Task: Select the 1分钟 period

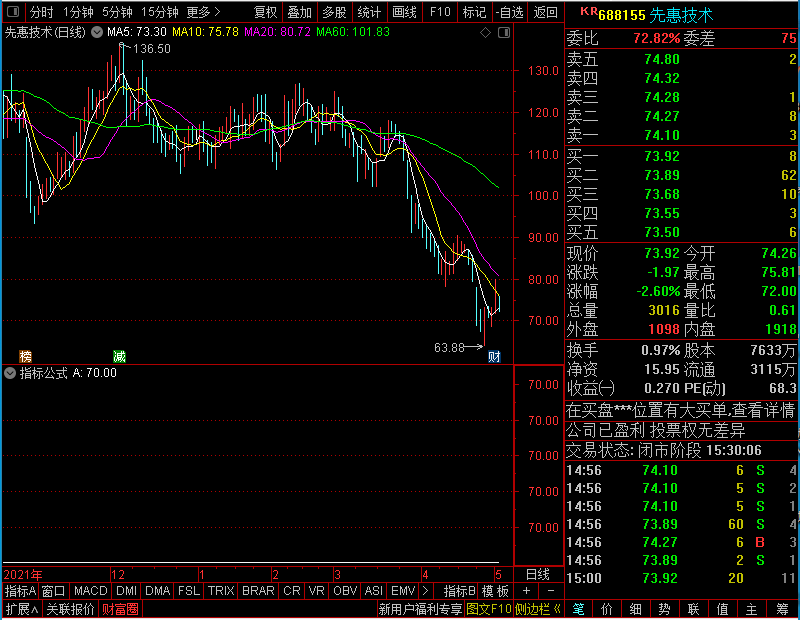Action: tap(78, 12)
